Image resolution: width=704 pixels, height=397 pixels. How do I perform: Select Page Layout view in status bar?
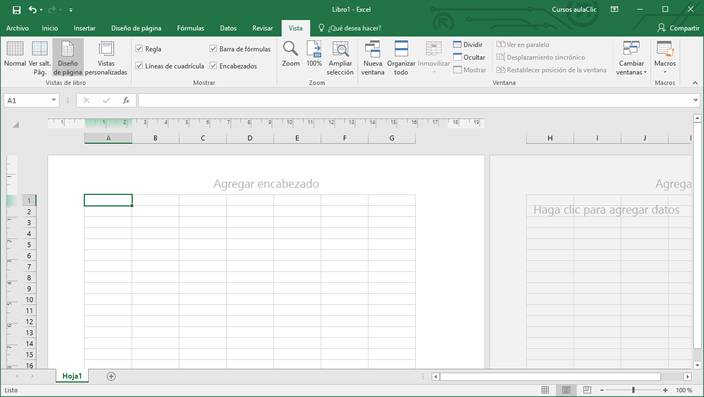pos(566,390)
